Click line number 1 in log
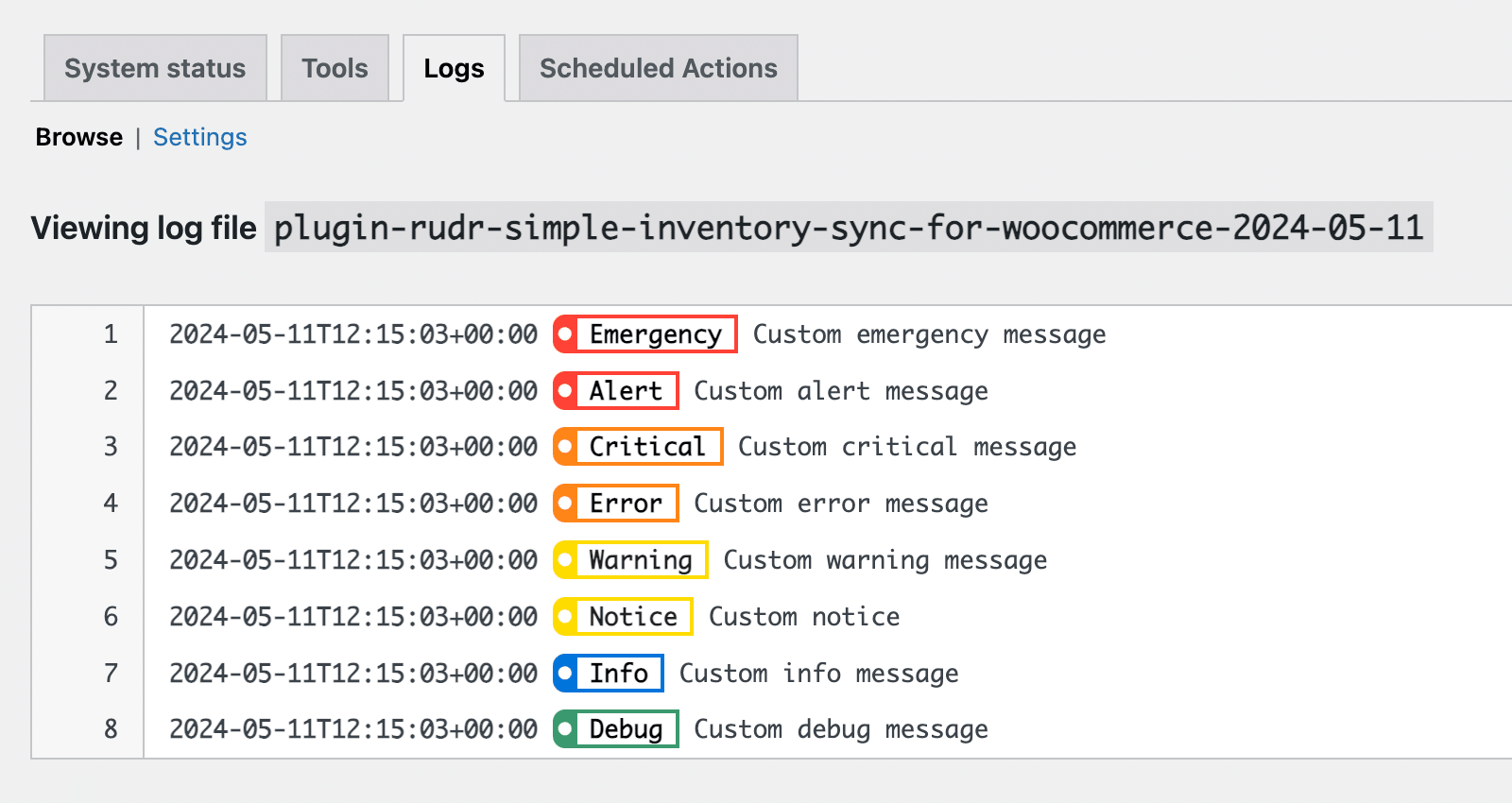Screen dimensions: 1512x803 coord(111,334)
